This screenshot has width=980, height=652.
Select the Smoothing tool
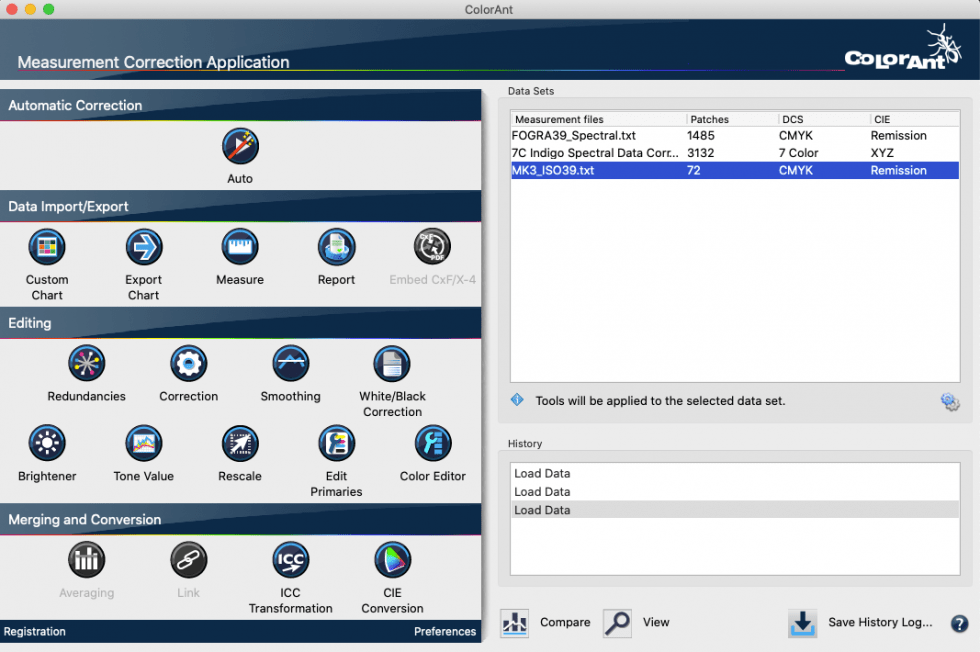[x=290, y=363]
